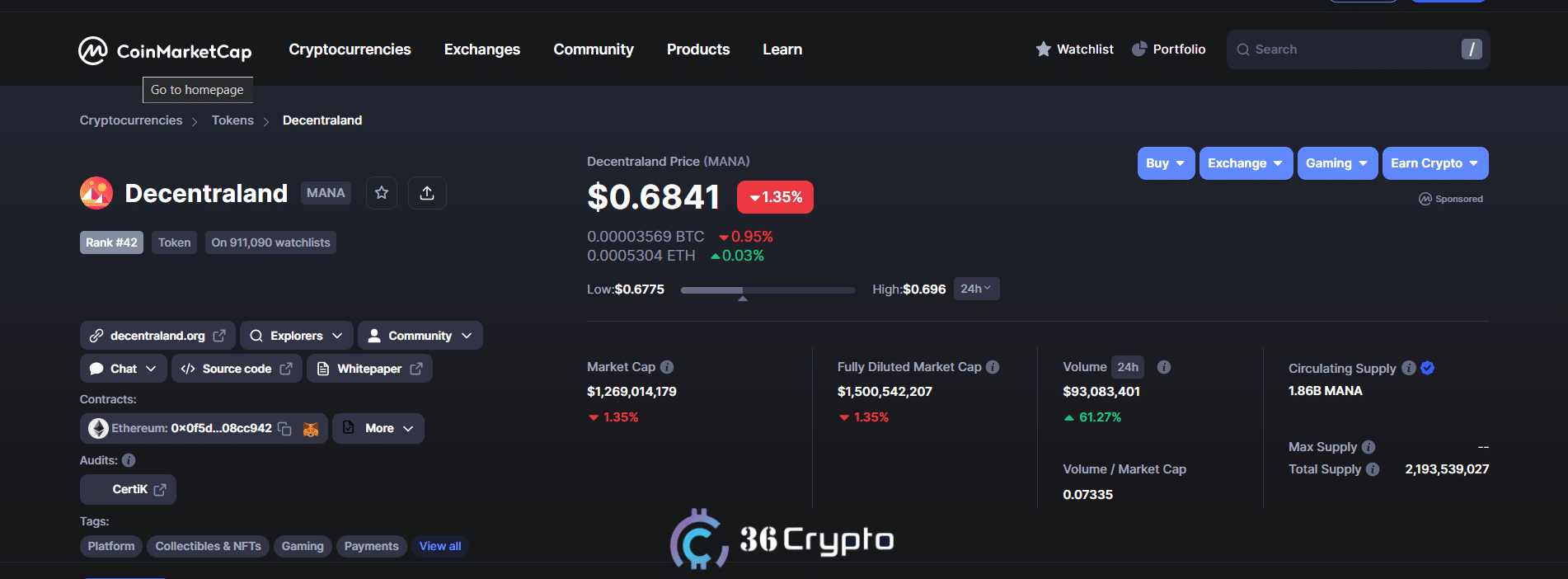Expand the Community links dropdown
The width and height of the screenshot is (1568, 579).
(x=420, y=336)
